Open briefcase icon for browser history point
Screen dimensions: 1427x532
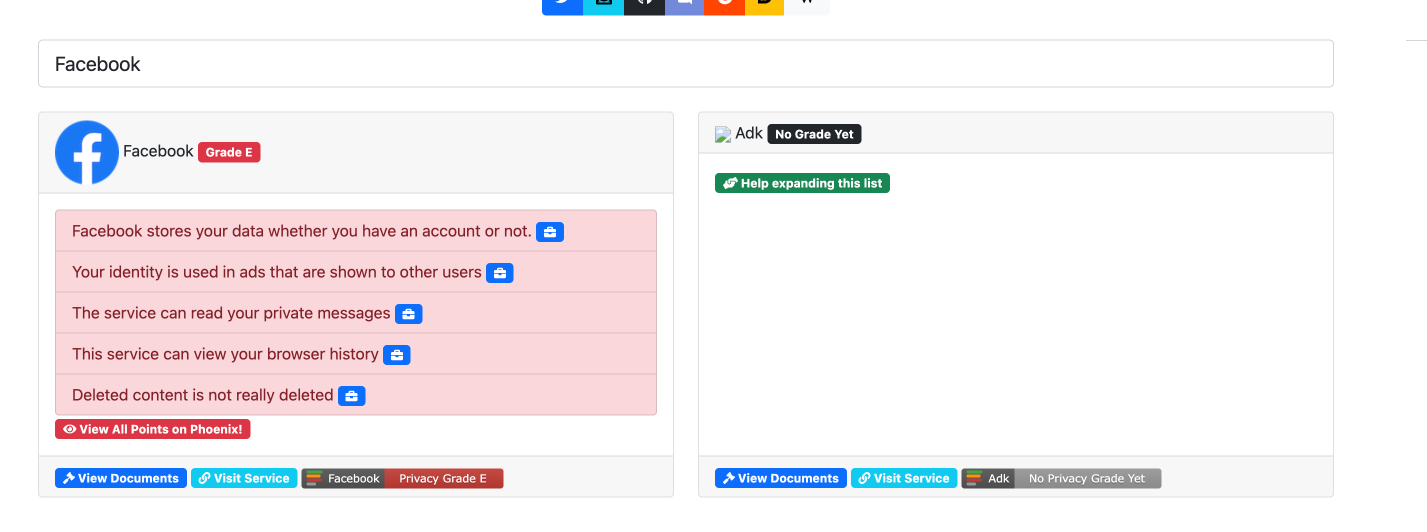[x=397, y=355]
